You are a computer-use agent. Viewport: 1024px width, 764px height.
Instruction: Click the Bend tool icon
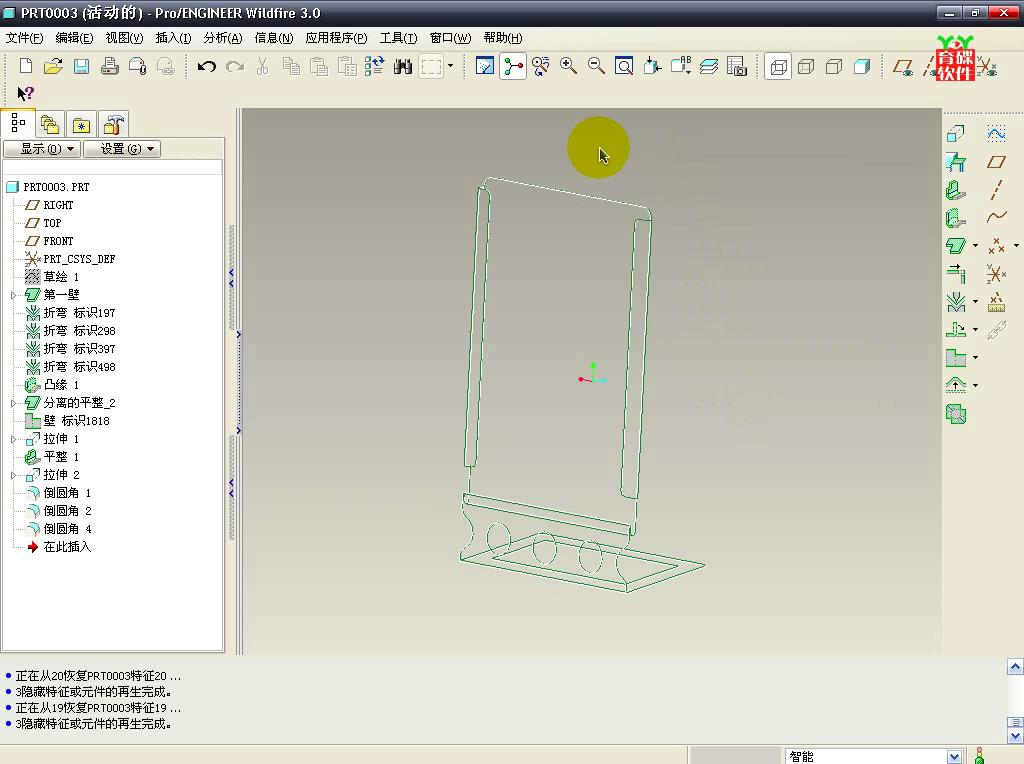[x=955, y=302]
